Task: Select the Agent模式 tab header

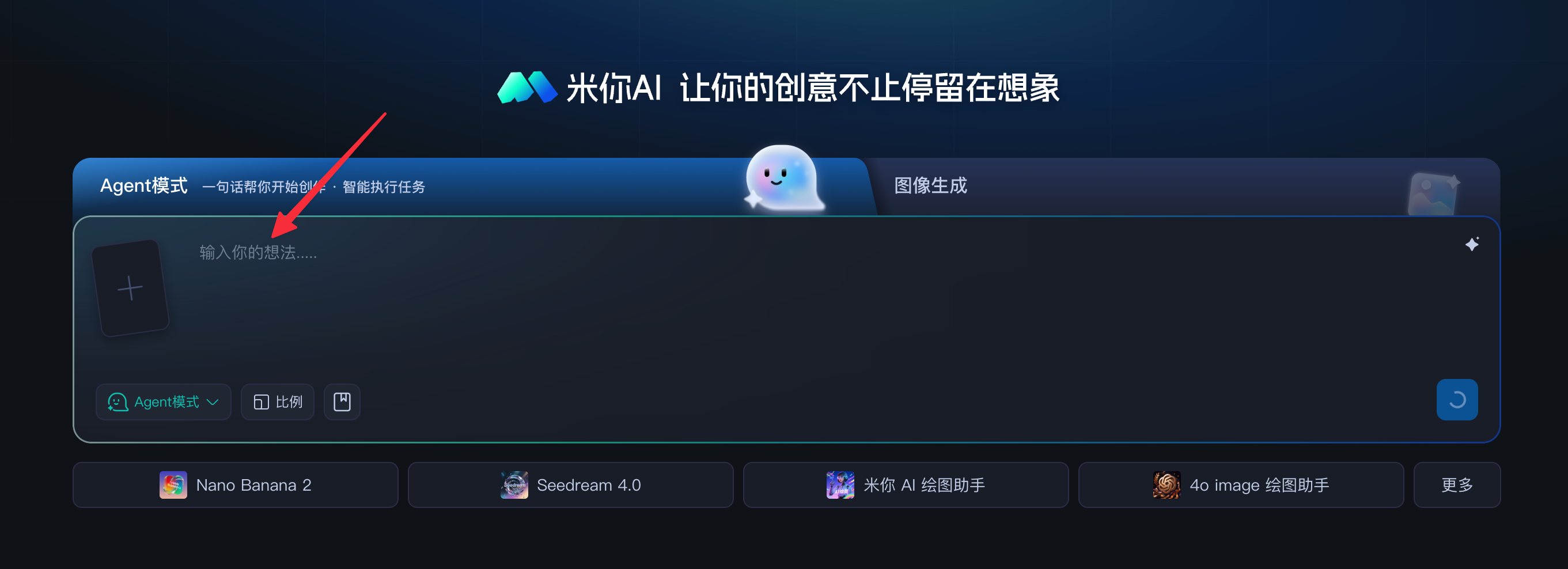Action: pos(143,185)
